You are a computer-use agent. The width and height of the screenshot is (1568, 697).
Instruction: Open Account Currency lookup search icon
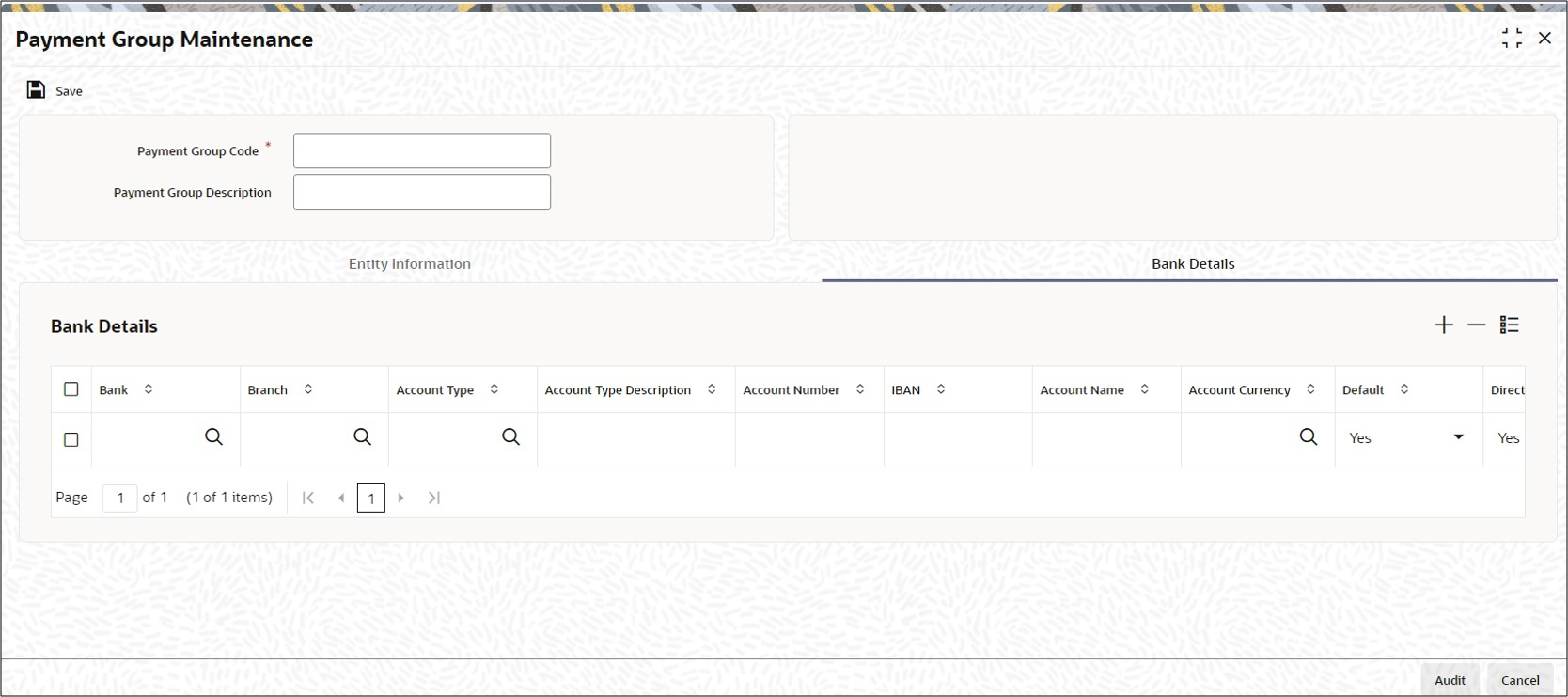(x=1309, y=437)
